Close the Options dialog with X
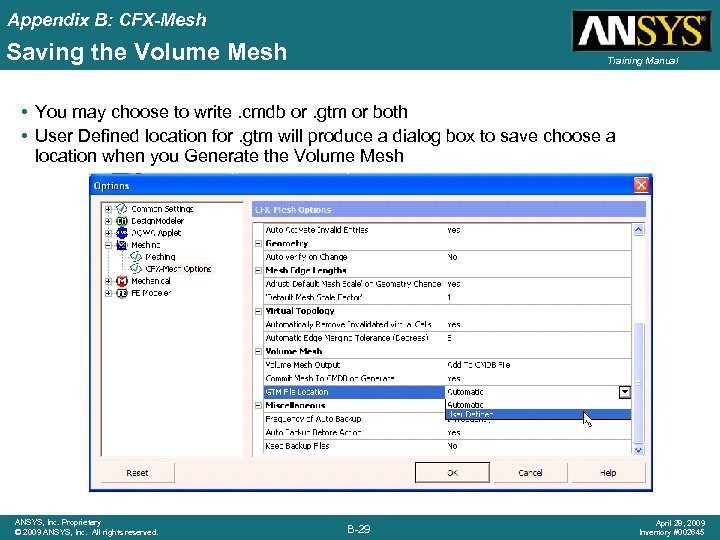Image resolution: width=720 pixels, height=540 pixels. [641, 186]
